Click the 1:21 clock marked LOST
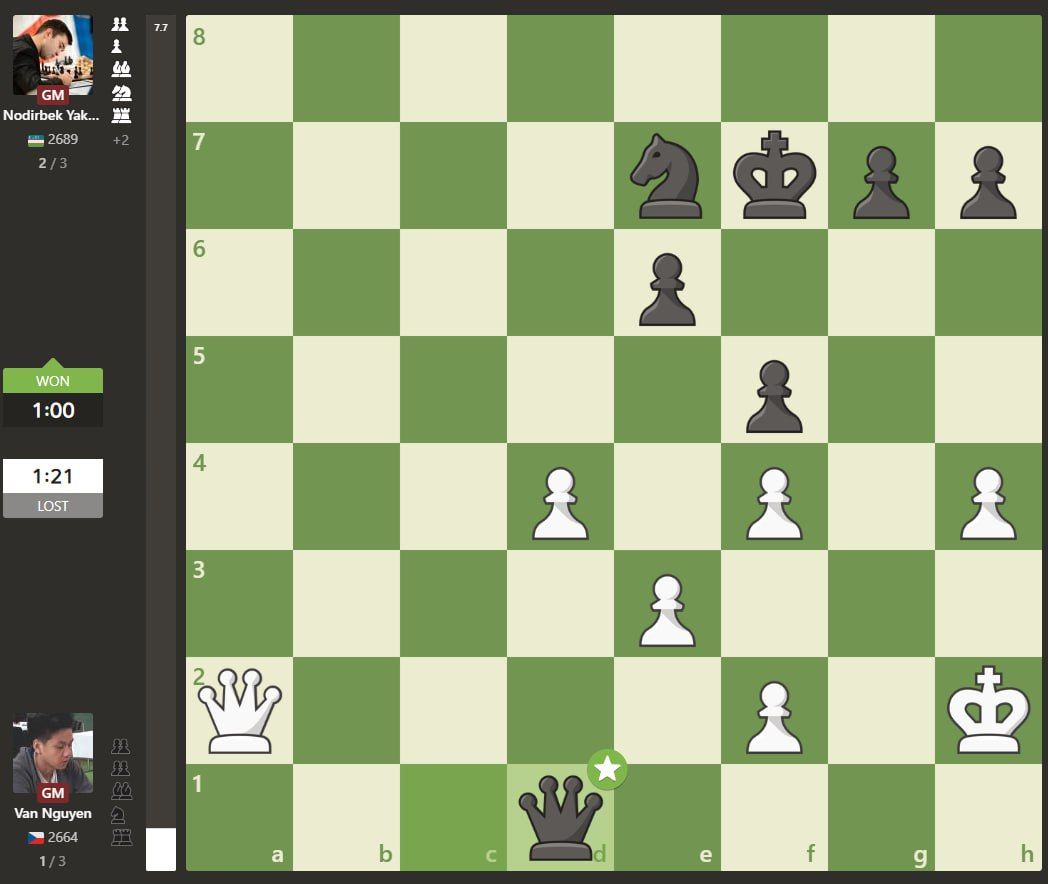The height and width of the screenshot is (884, 1048). click(53, 476)
